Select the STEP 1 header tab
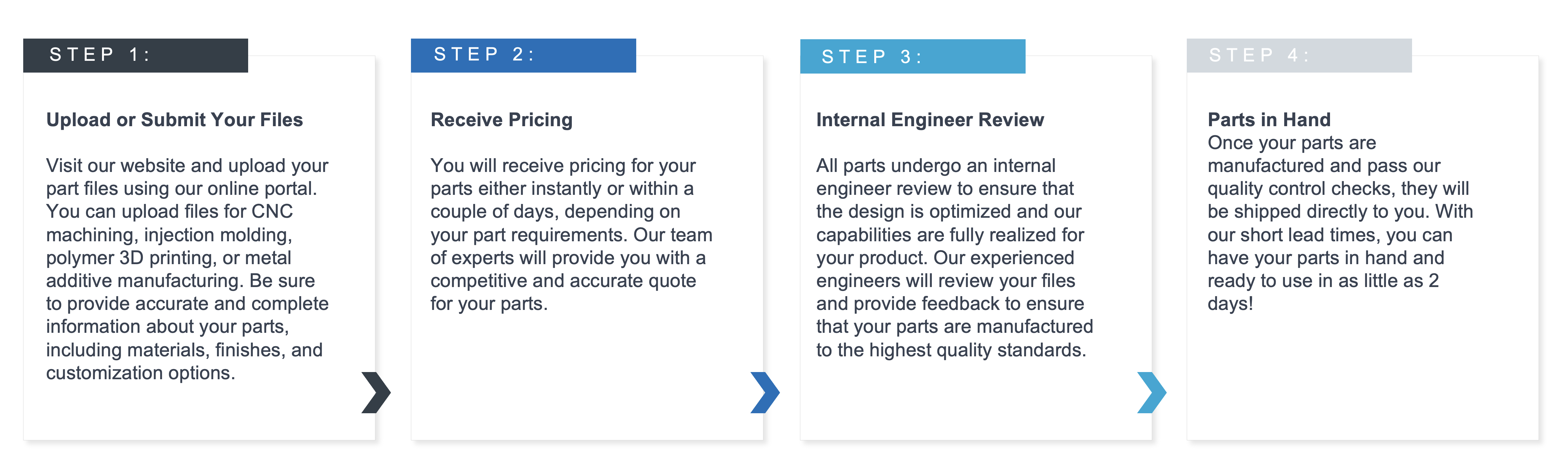The width and height of the screenshot is (1568, 476). coord(136,55)
